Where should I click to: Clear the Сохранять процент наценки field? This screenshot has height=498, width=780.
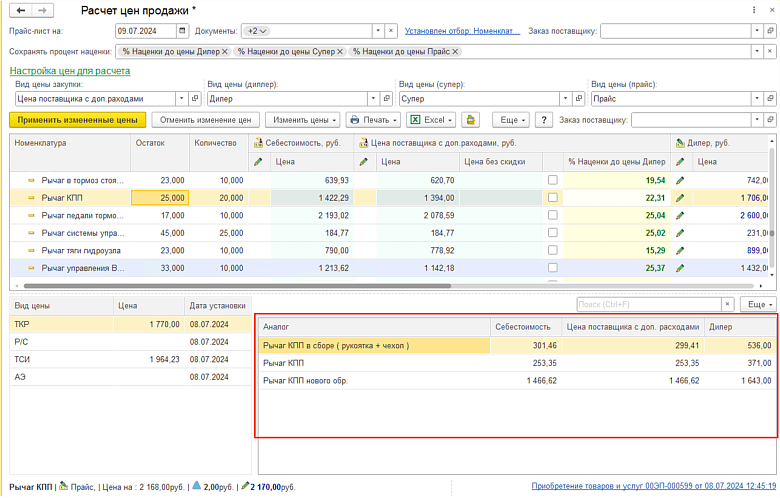770,51
